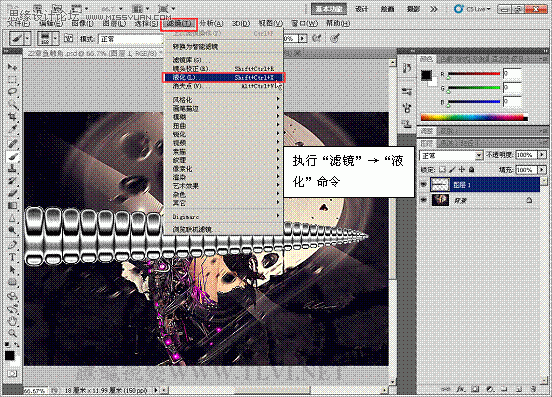Viewport: 552px width, 397px height.
Task: Select the Crop tool
Action: click(12, 117)
